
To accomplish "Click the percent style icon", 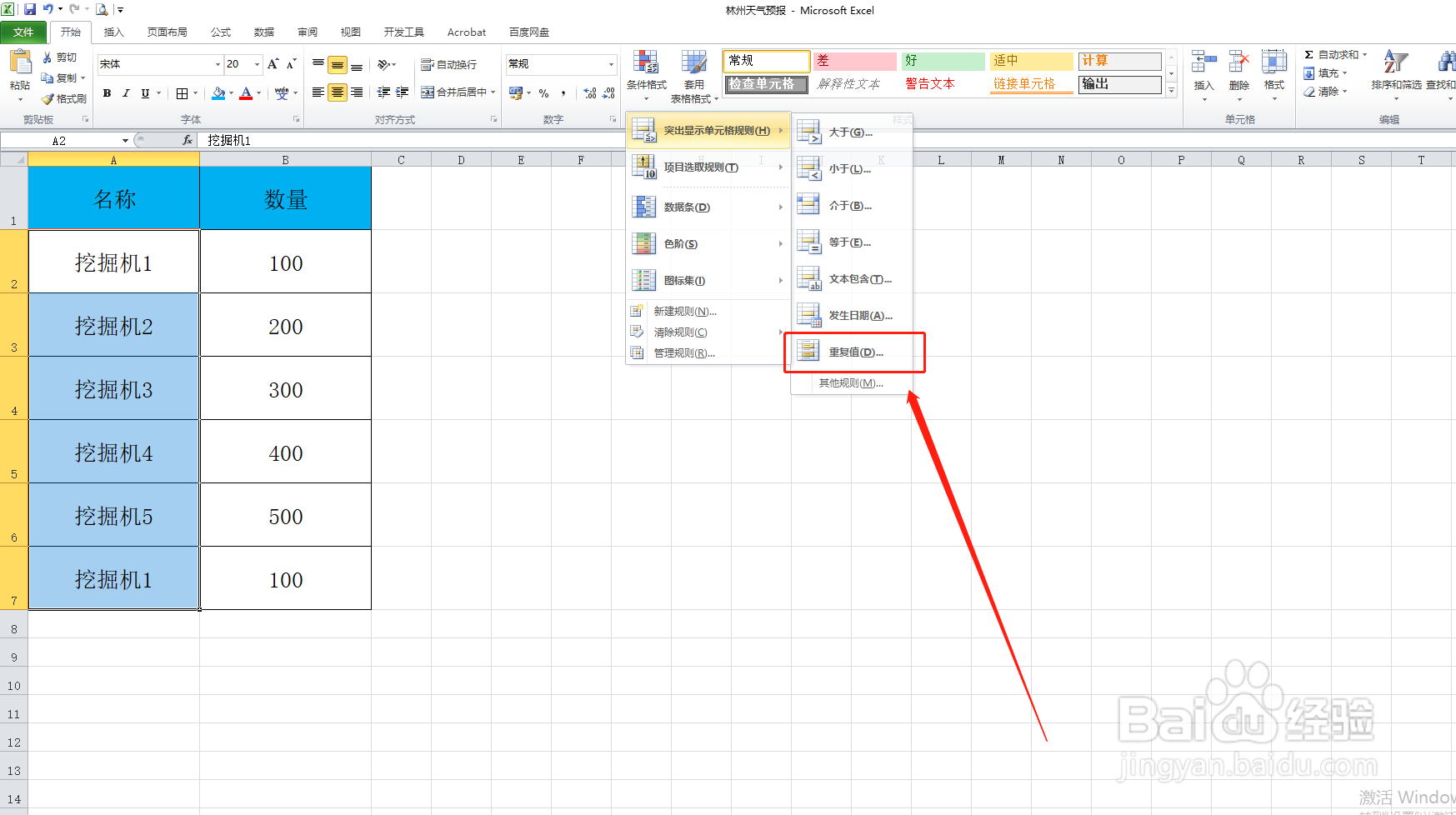I will [x=544, y=93].
